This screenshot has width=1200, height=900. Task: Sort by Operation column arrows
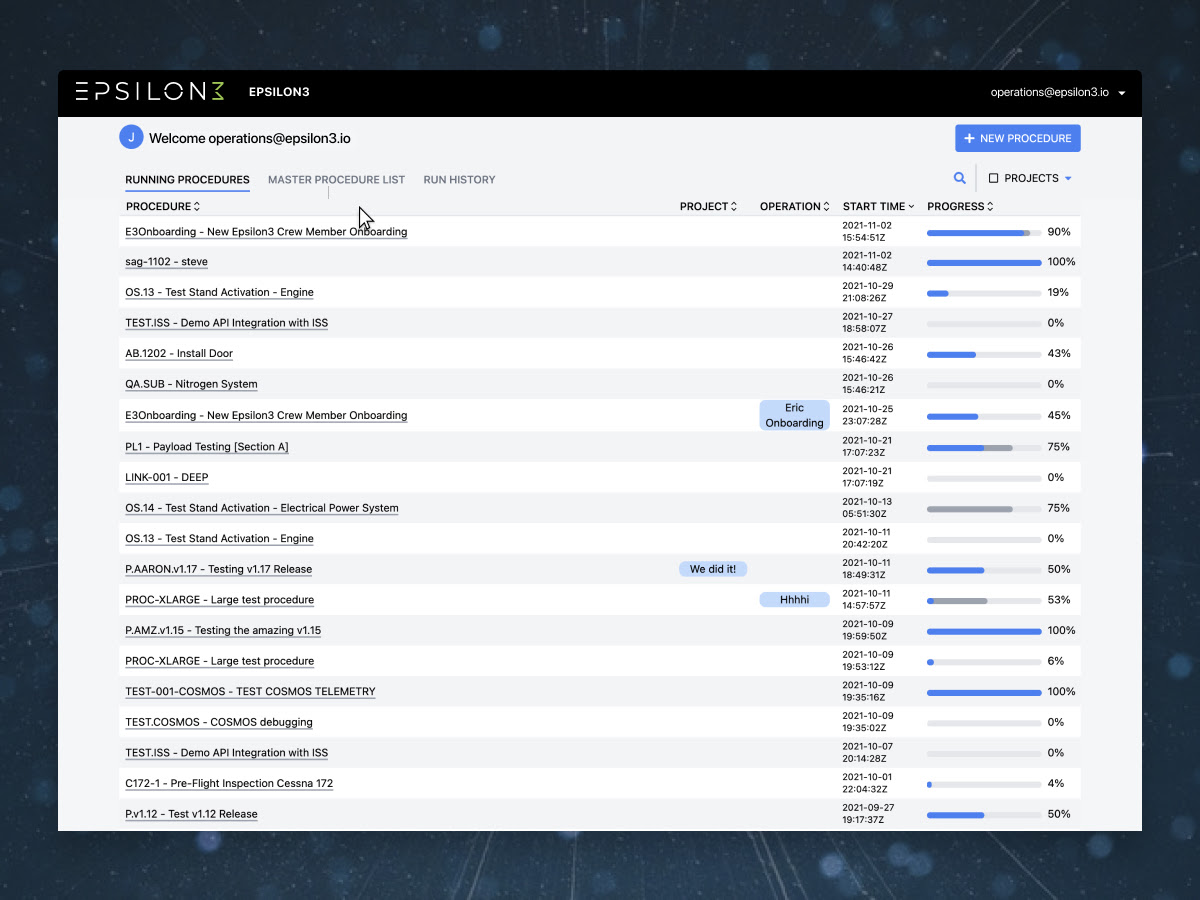(x=827, y=207)
